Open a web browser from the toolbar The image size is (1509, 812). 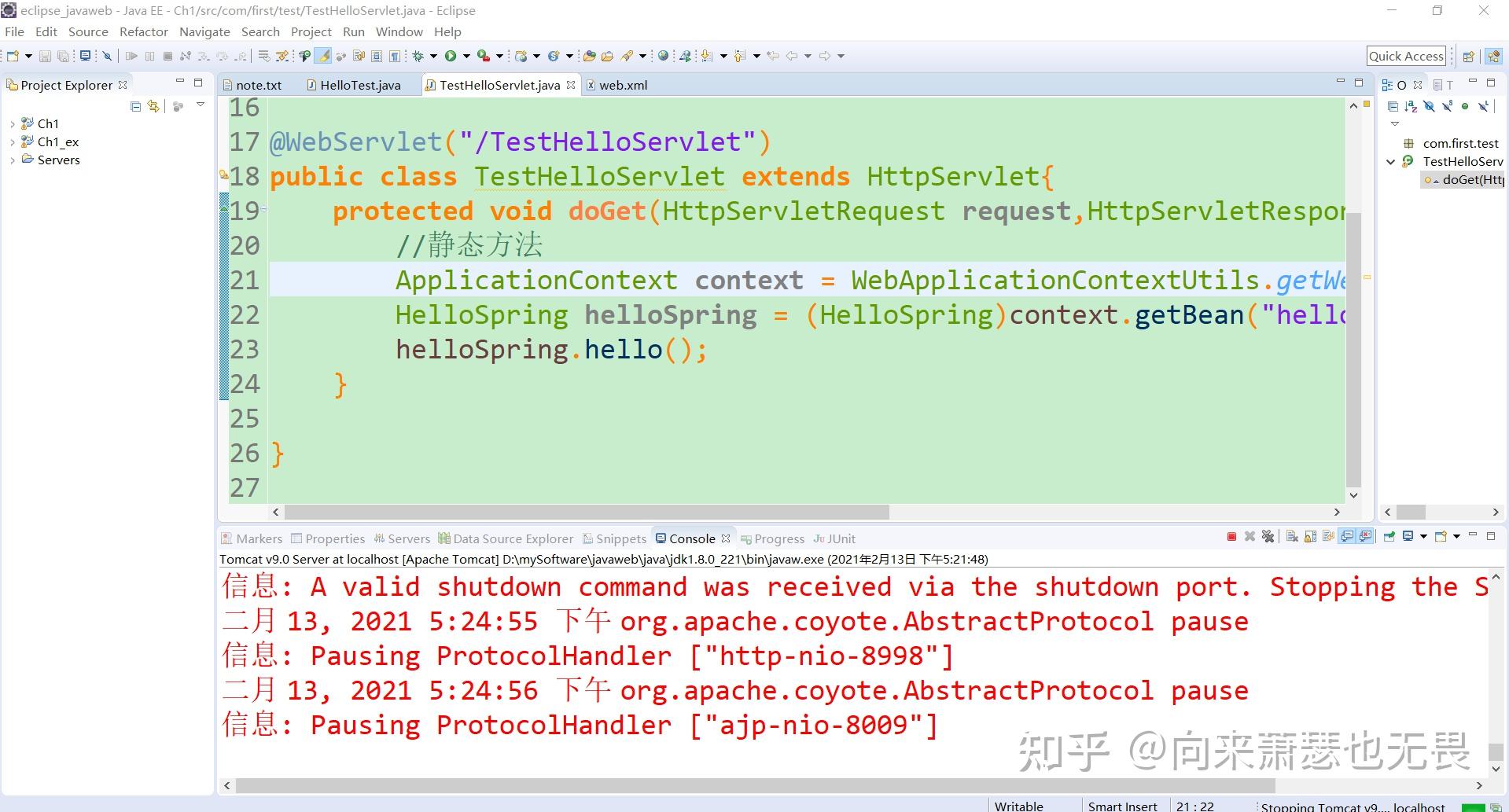point(664,56)
